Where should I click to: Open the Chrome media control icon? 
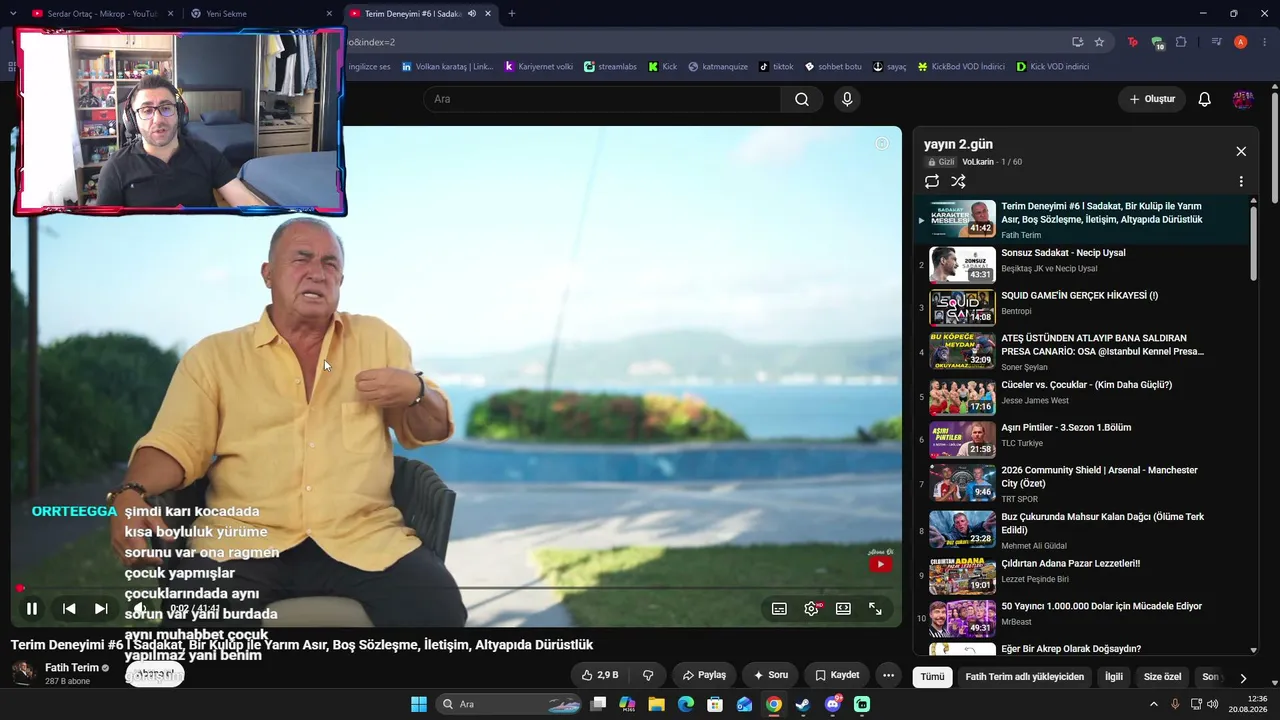(1216, 42)
